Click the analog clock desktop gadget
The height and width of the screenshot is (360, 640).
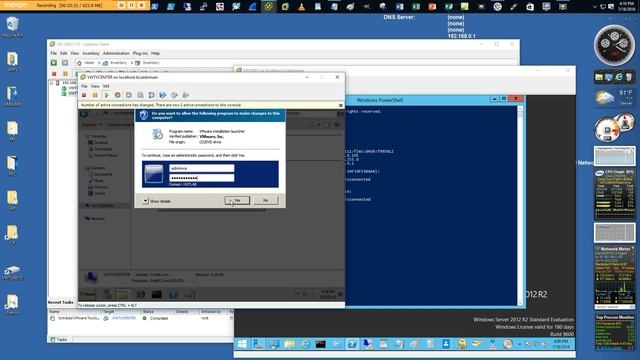pos(614,45)
